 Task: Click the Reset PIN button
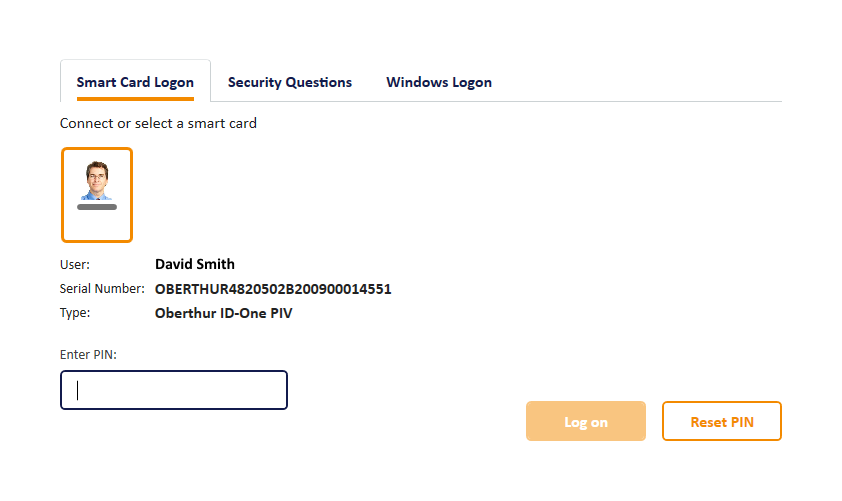[721, 422]
